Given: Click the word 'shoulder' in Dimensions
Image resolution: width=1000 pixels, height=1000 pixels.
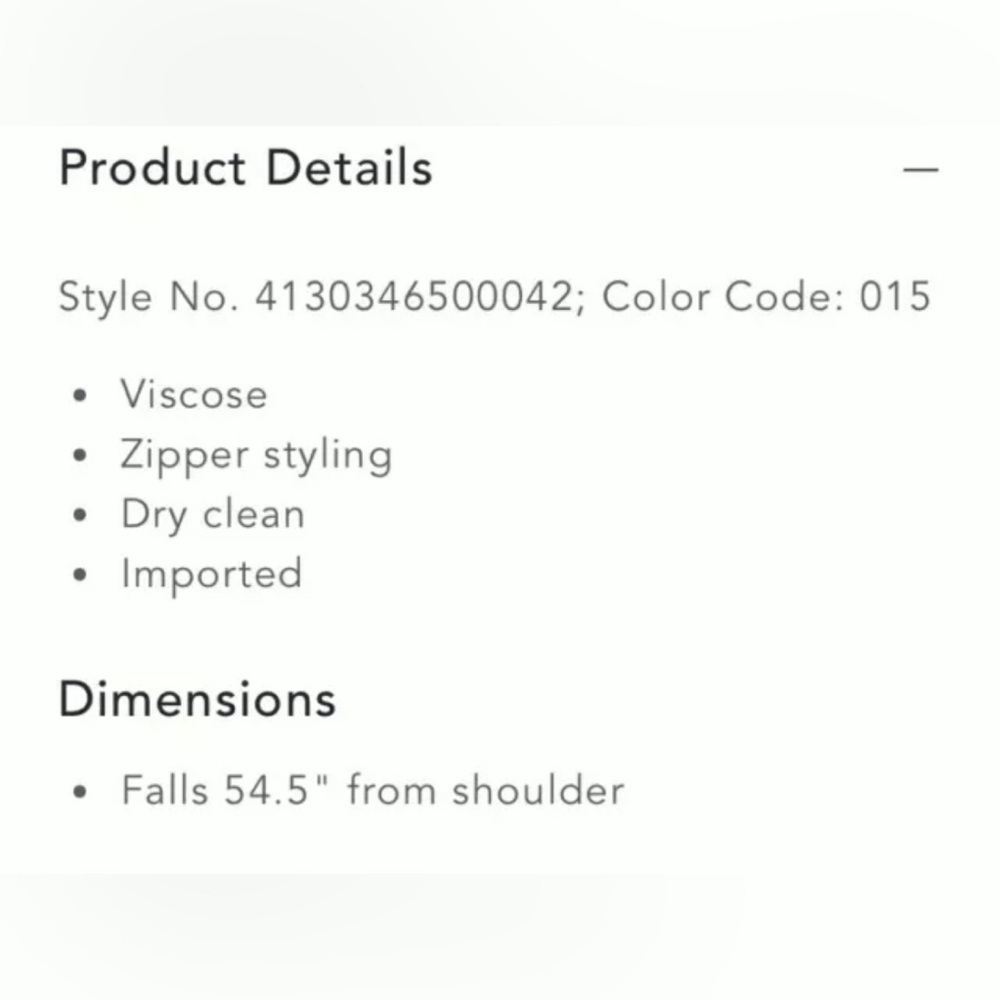Looking at the screenshot, I should pyautogui.click(x=537, y=790).
